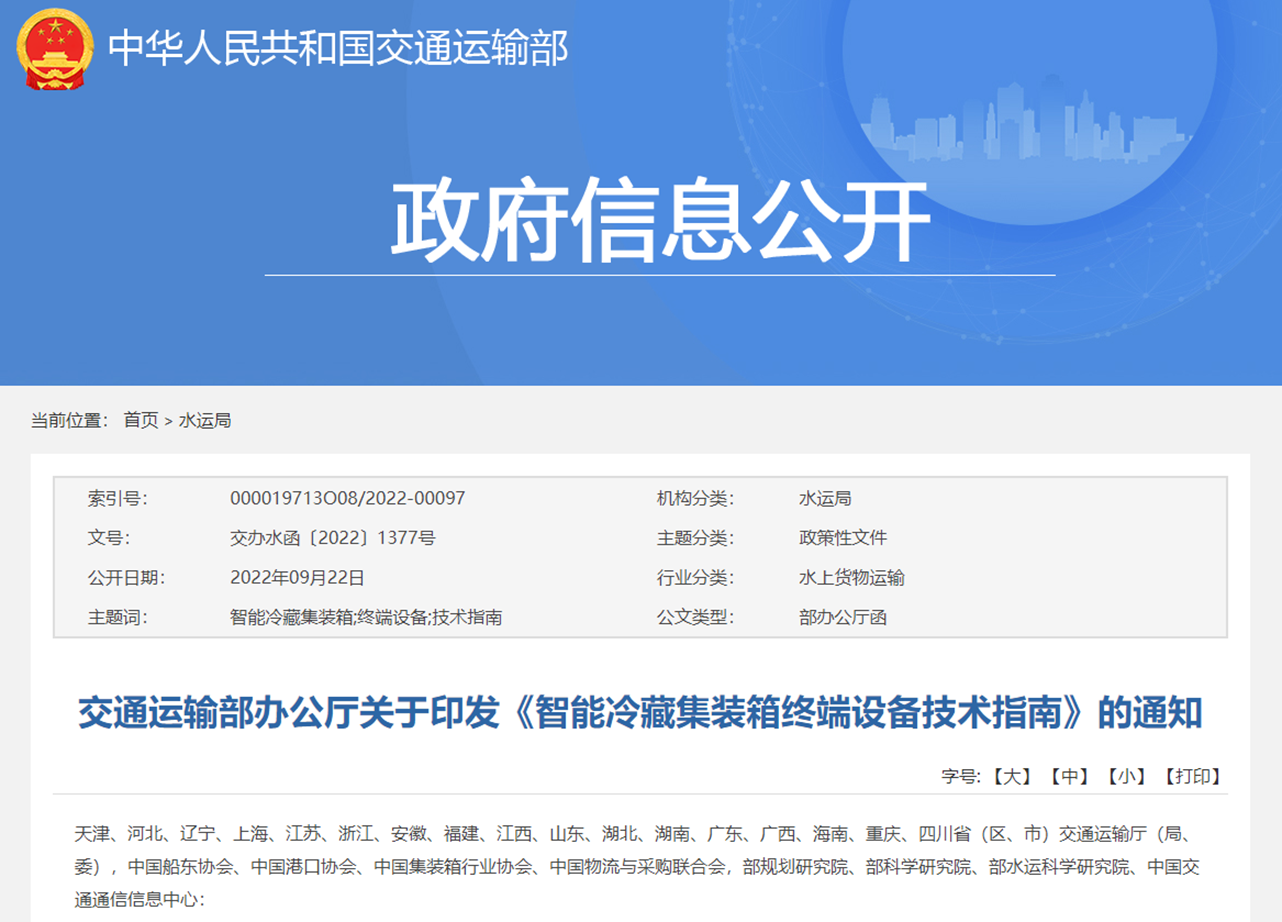
Task: Select publication date 2022年09月22日
Action: tap(297, 578)
